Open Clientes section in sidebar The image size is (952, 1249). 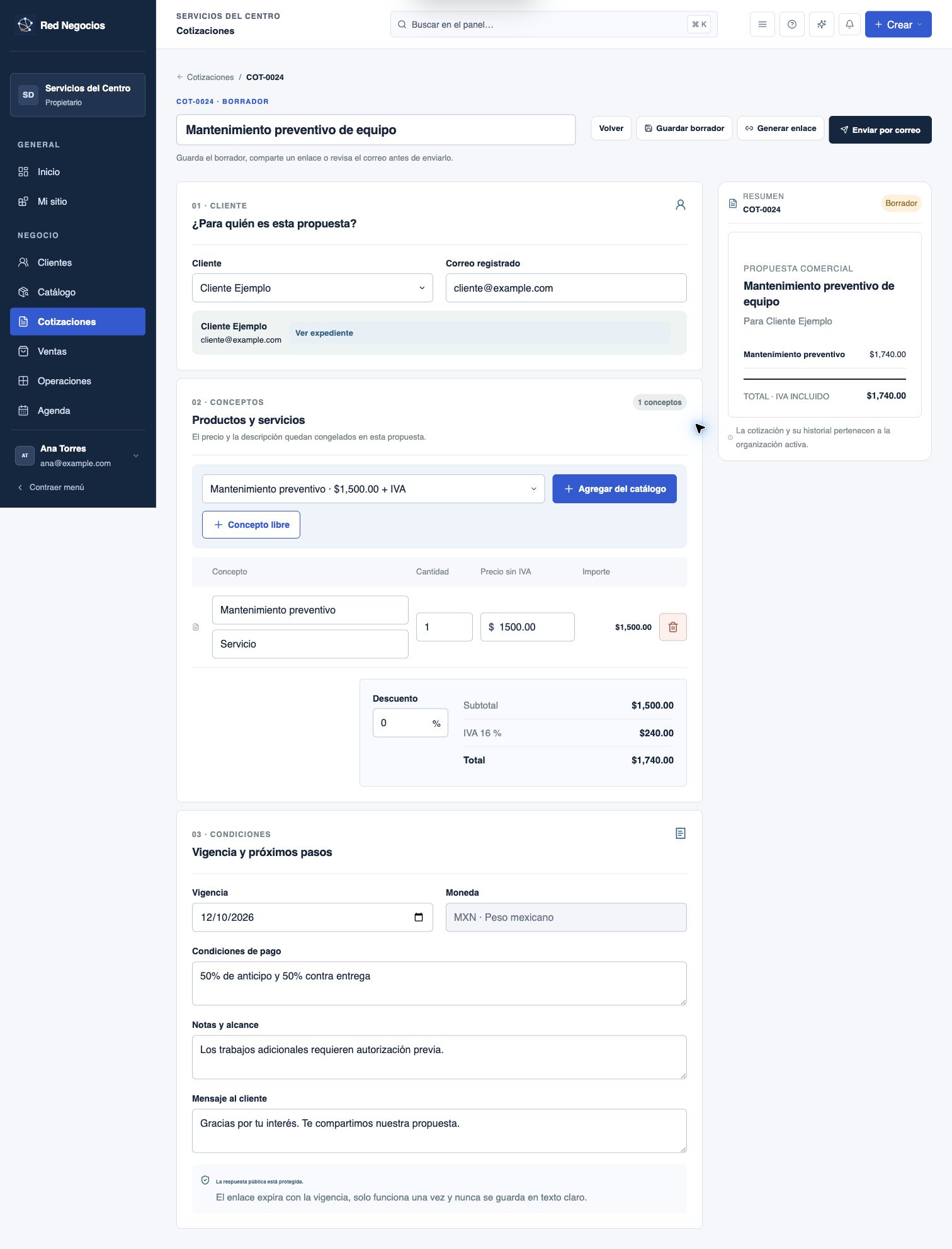click(77, 263)
